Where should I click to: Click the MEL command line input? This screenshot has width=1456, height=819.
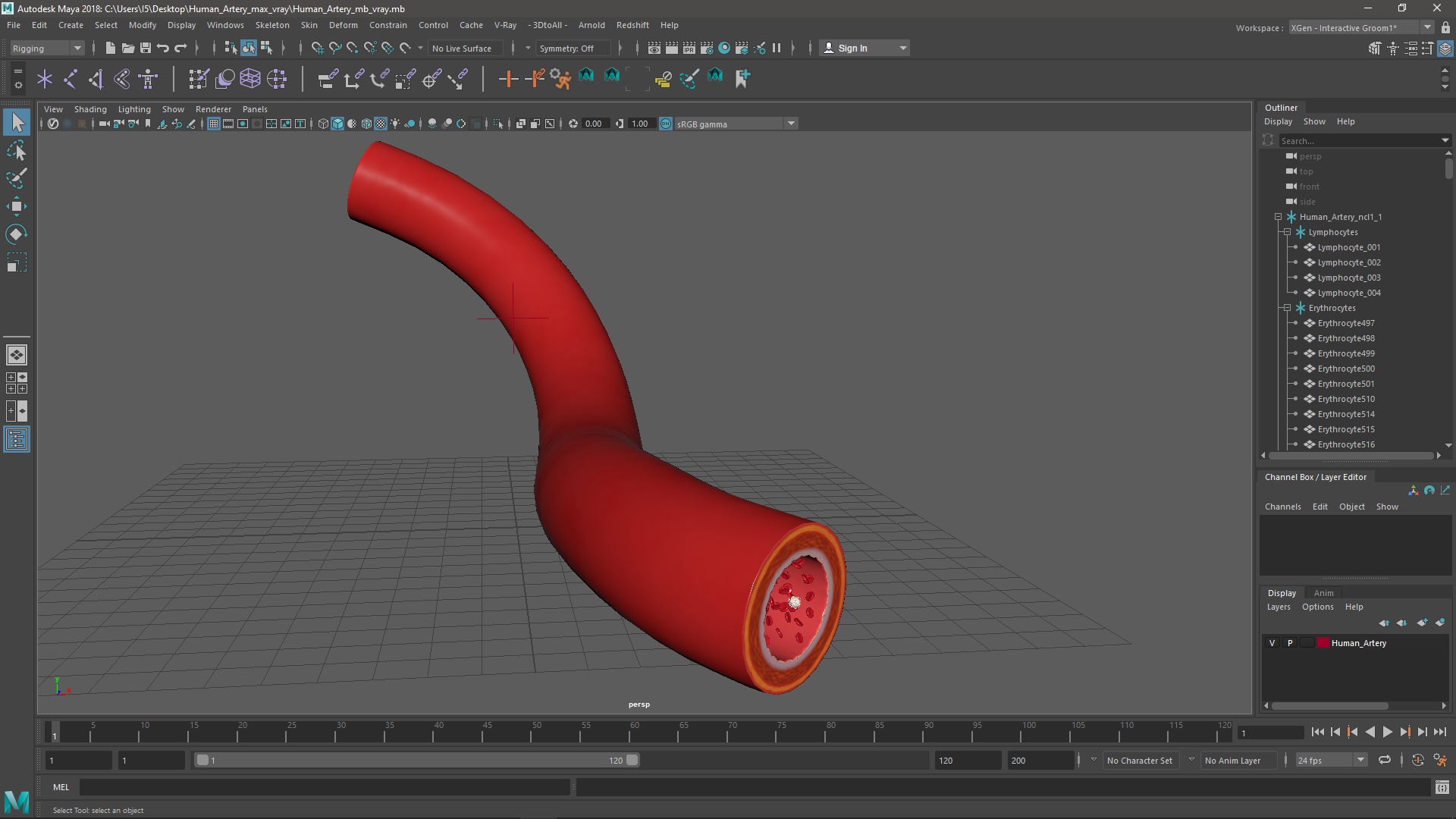click(325, 787)
